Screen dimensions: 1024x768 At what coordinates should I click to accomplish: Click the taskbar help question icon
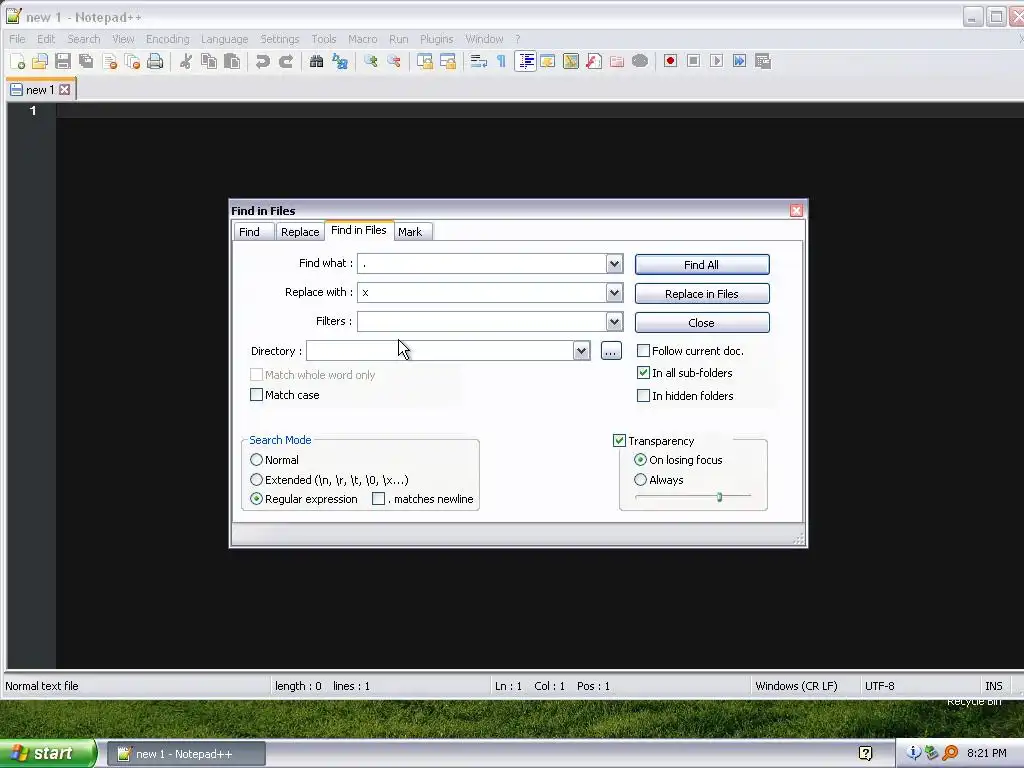865,754
